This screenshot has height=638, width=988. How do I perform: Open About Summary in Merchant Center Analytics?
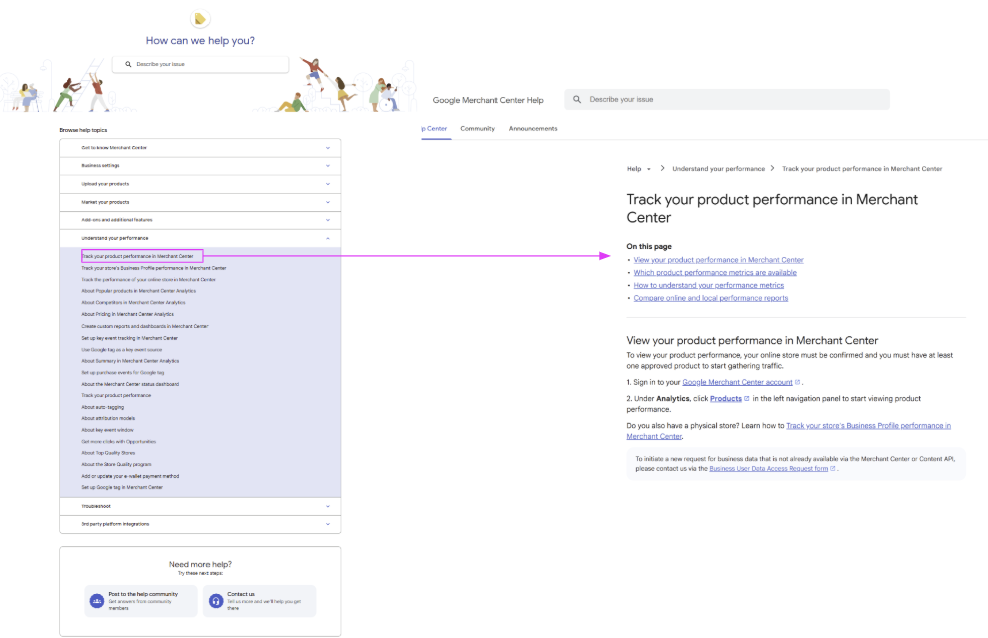click(130, 361)
